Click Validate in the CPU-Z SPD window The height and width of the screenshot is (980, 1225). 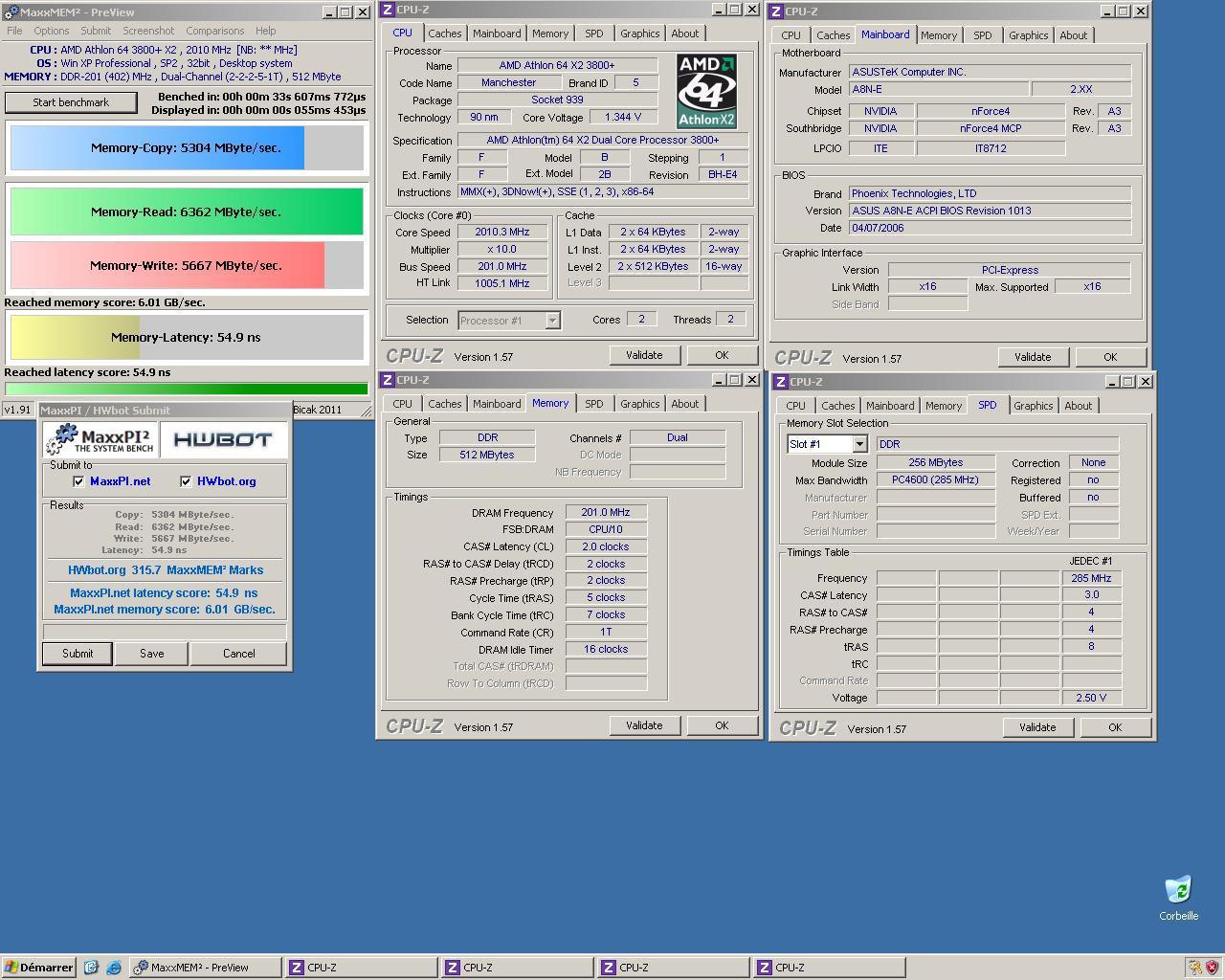tap(1037, 727)
